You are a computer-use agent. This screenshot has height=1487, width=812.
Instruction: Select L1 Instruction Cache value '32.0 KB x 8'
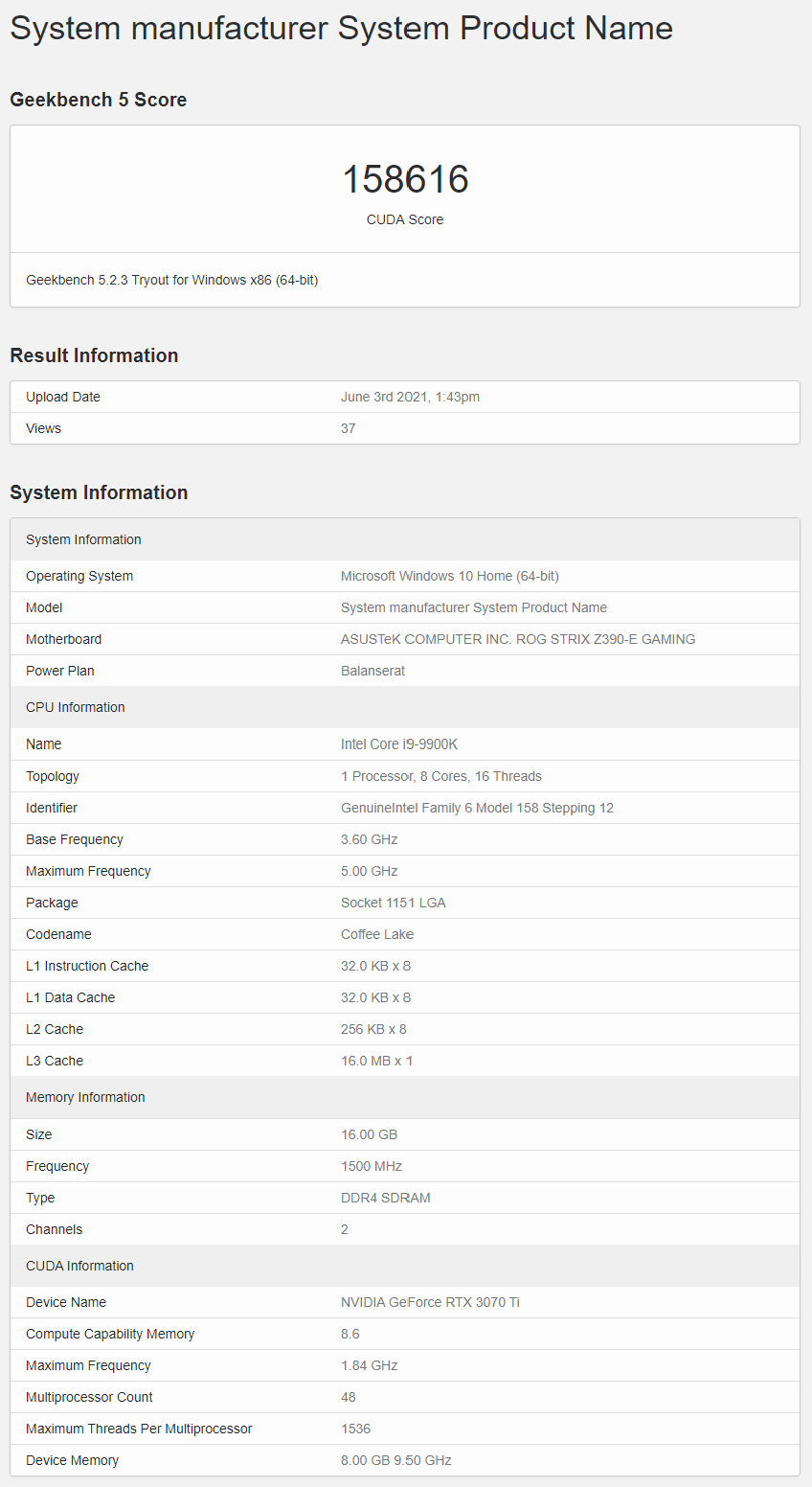(x=375, y=966)
